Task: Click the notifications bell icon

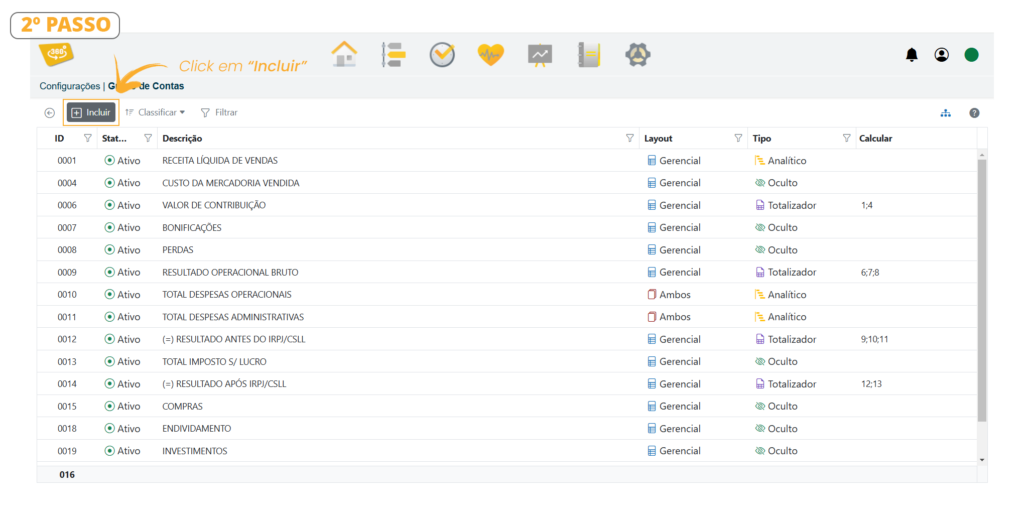Action: click(x=912, y=55)
